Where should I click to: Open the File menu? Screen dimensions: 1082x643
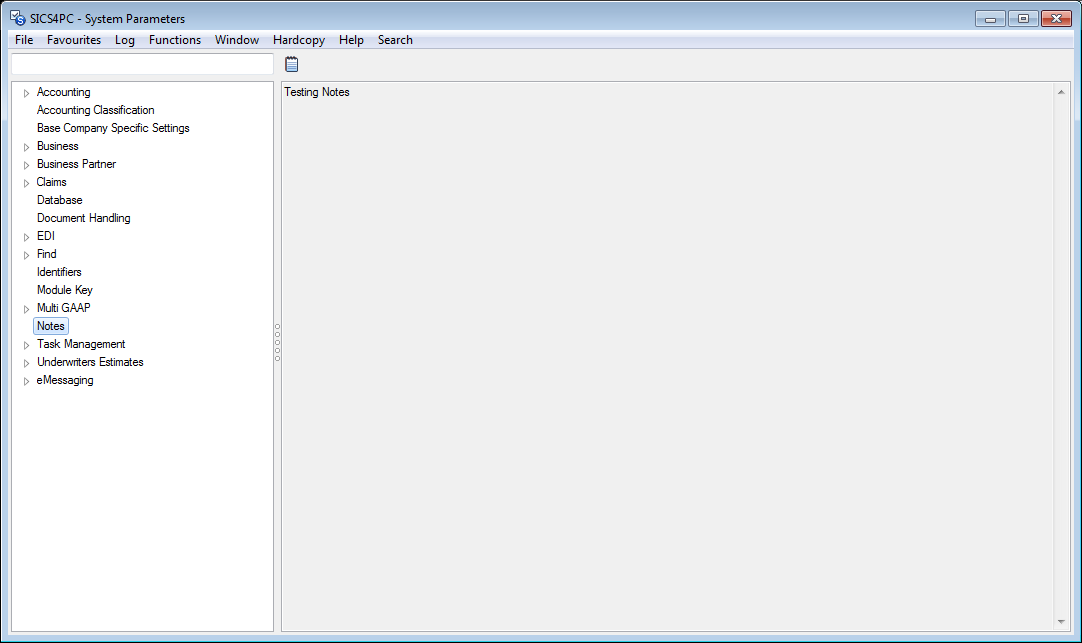[x=24, y=40]
